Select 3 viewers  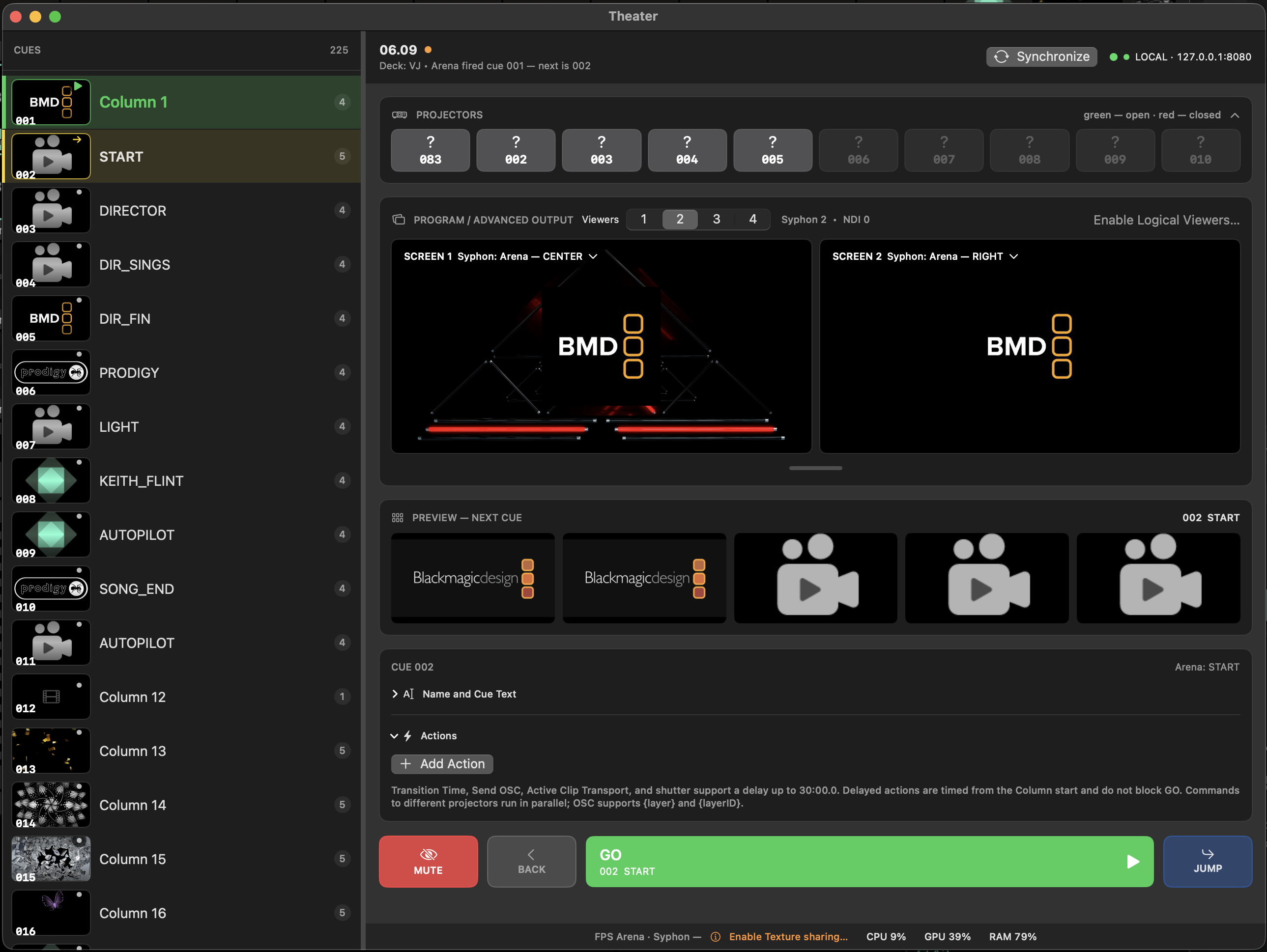click(717, 219)
